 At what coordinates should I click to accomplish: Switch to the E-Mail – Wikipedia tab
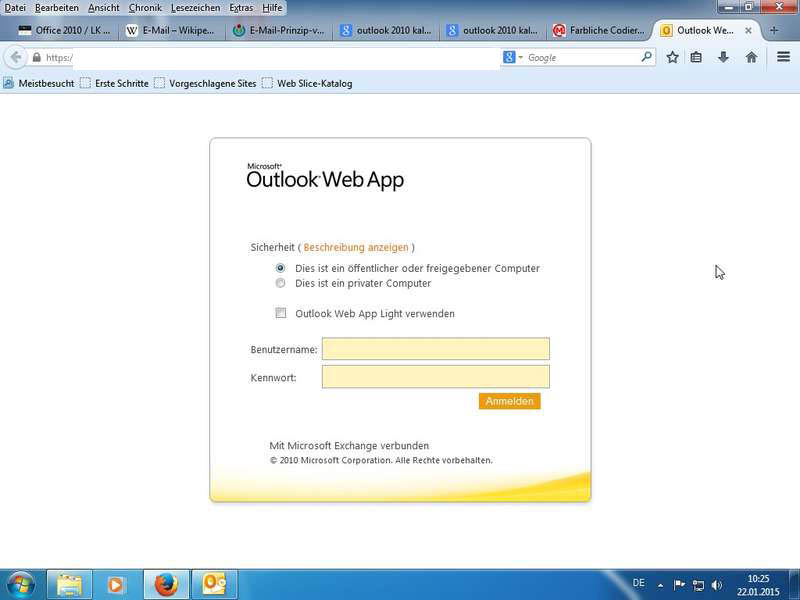[170, 31]
